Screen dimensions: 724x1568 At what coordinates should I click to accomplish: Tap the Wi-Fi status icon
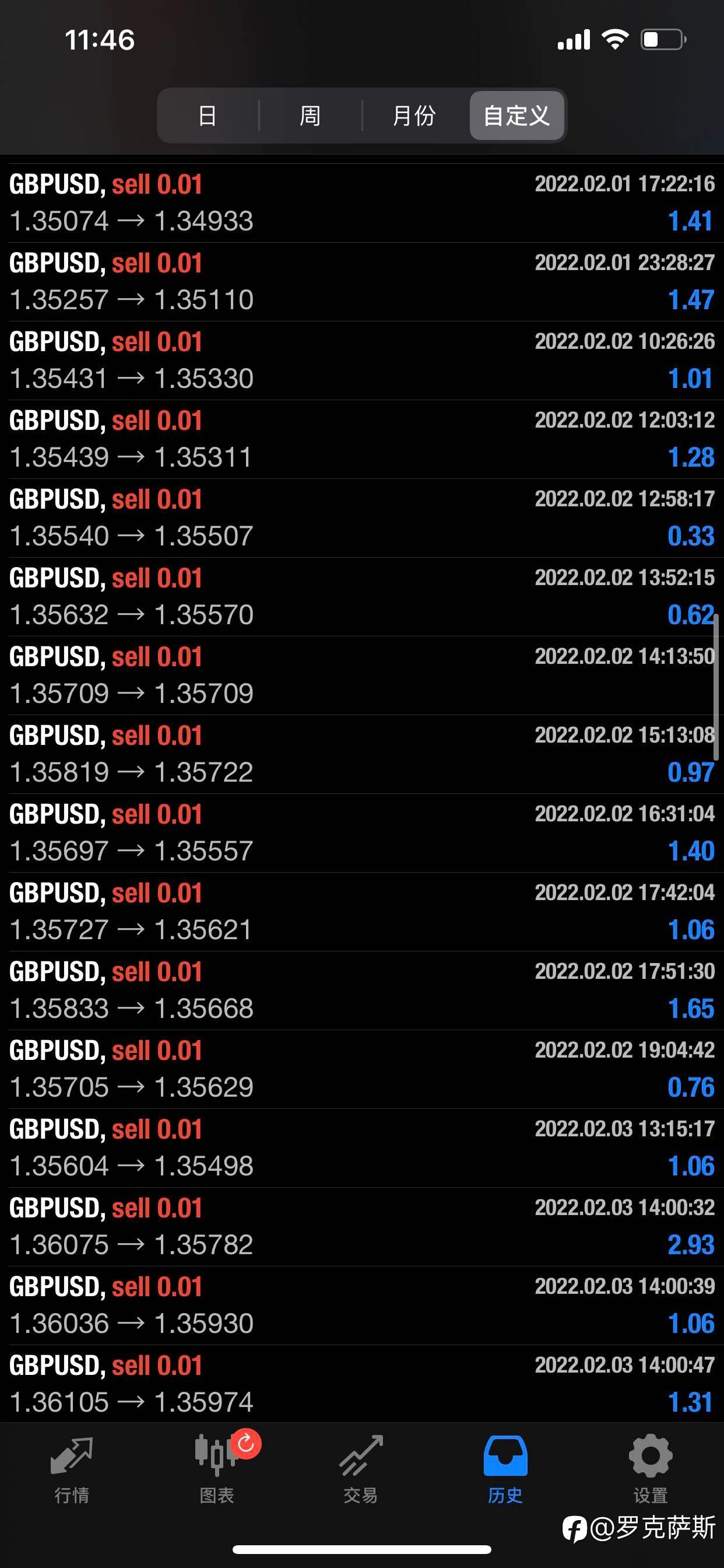614,40
